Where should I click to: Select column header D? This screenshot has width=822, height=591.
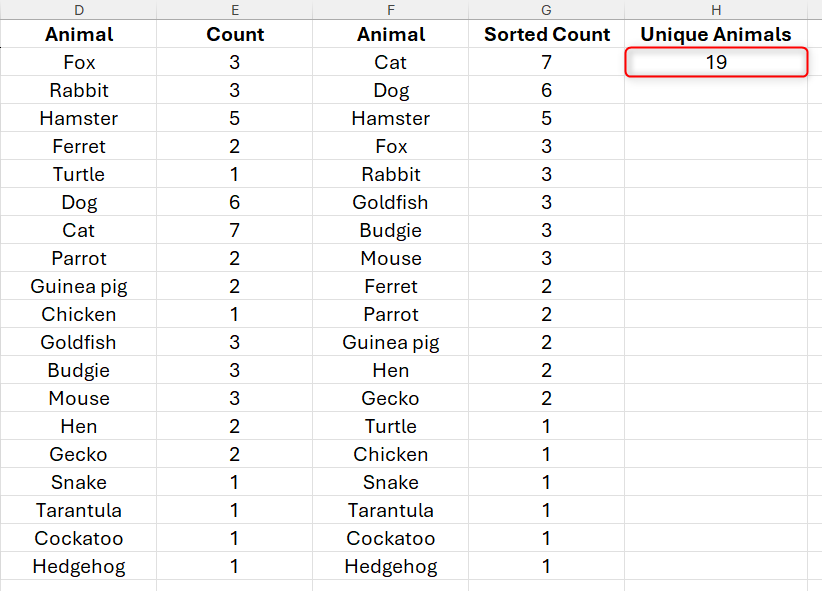click(78, 10)
